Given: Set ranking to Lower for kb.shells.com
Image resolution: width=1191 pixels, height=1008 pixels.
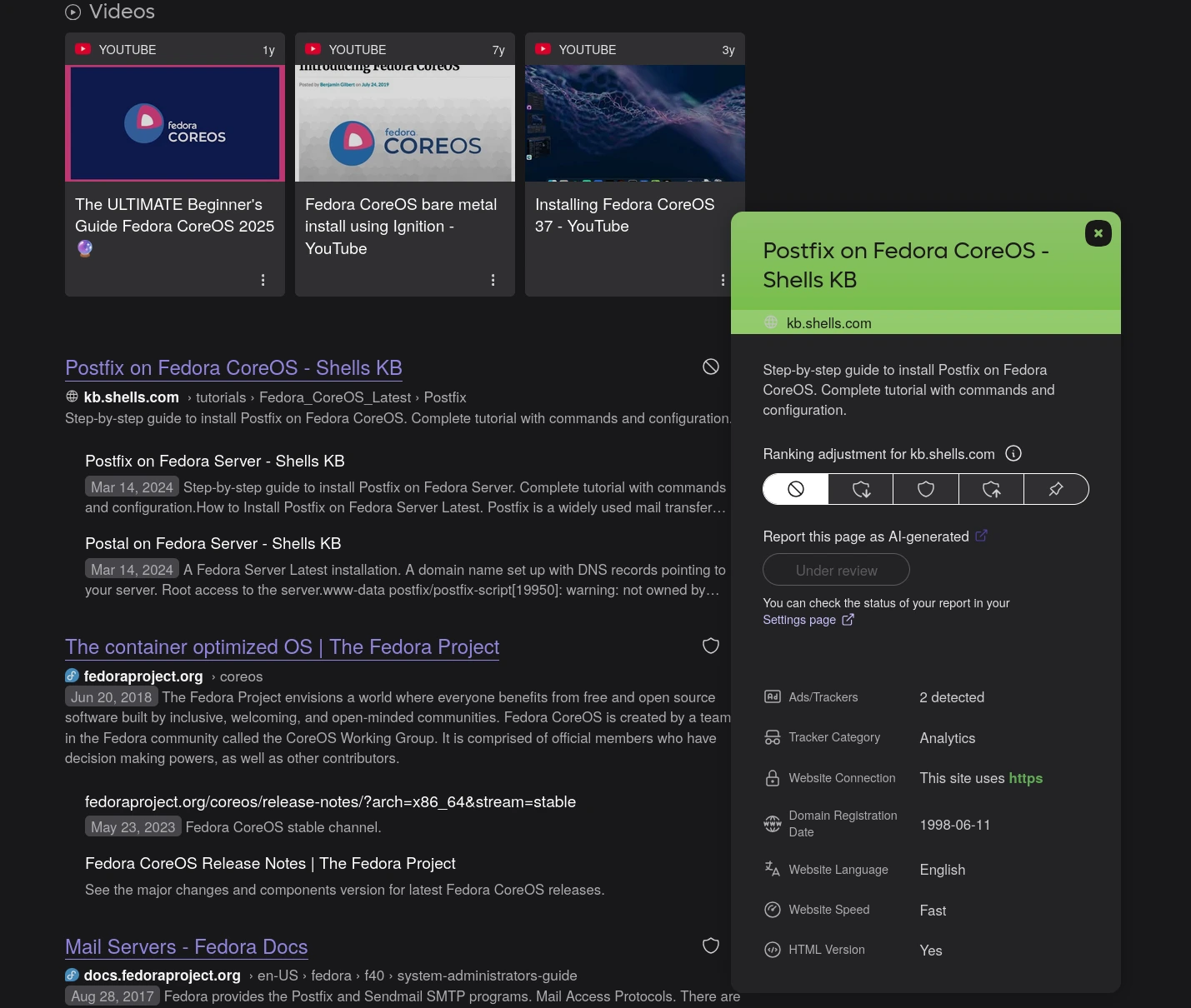Looking at the screenshot, I should 861,489.
